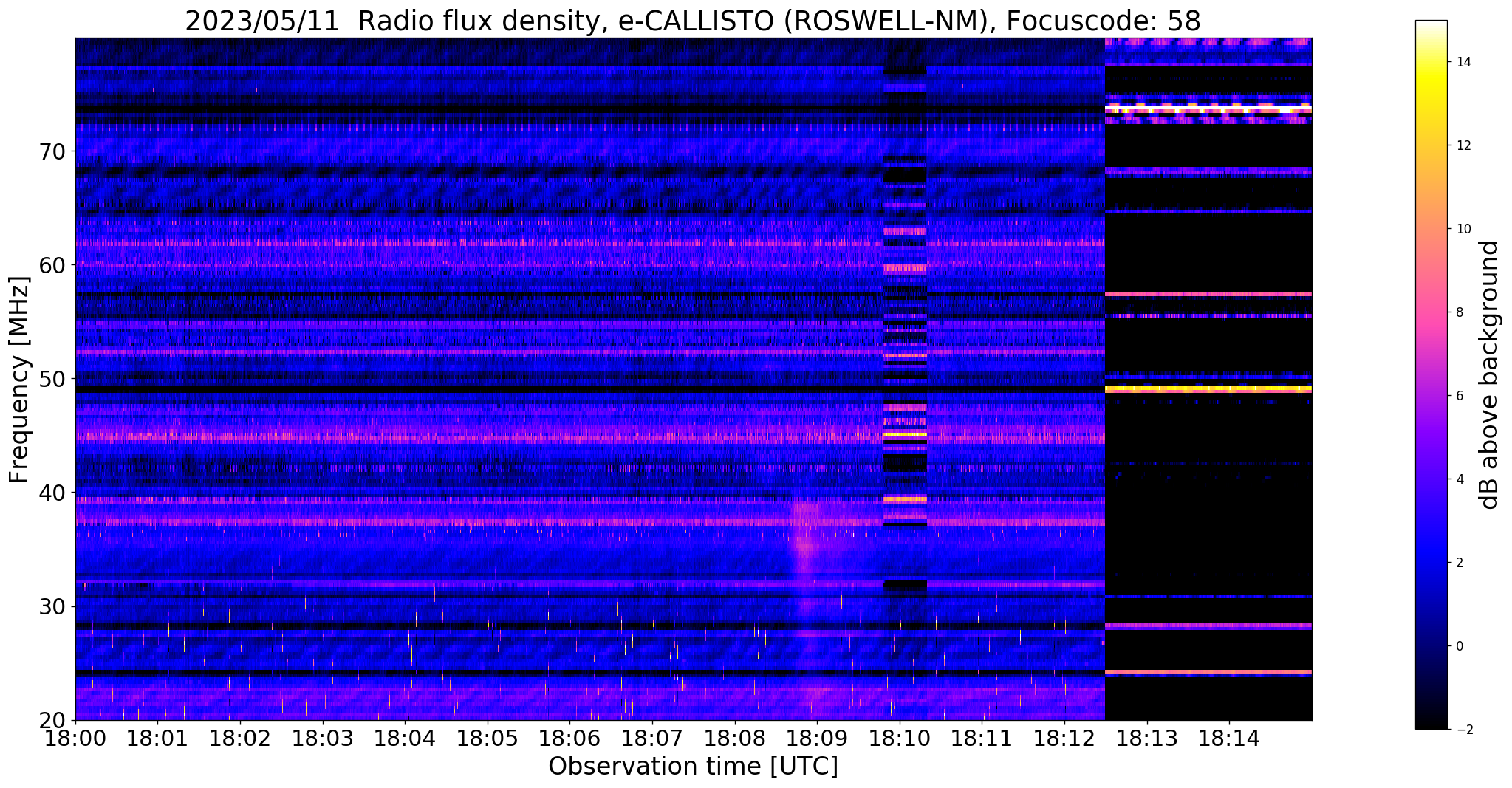Screen dimensions: 1512x788
Task: Click the colorbar tick label 14
Action: point(1463,62)
